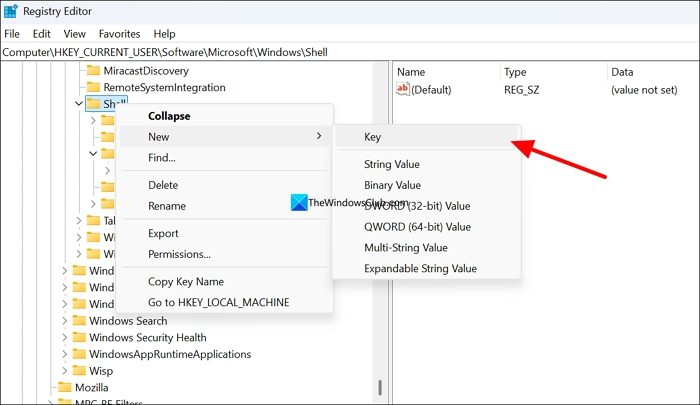This screenshot has width=700, height=405.
Task: Click Go to HKEY_LOCAL_MACHINE entry
Action: click(x=218, y=302)
